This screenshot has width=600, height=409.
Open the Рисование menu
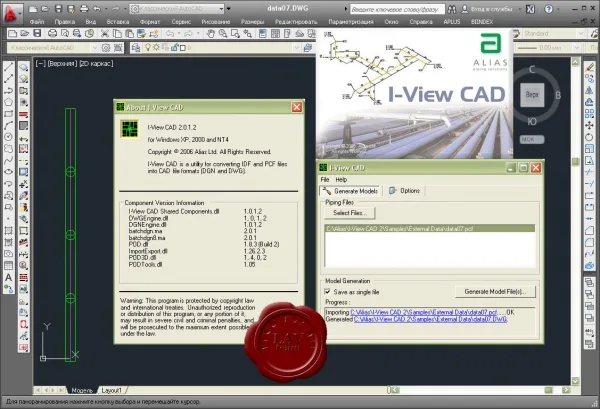[216, 22]
